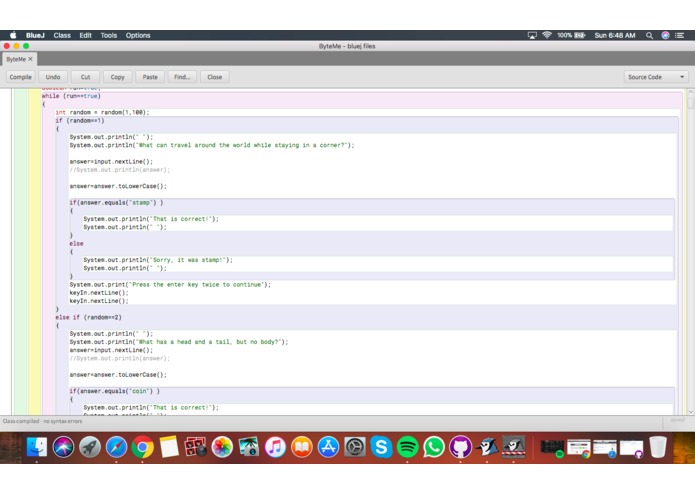This screenshot has width=695, height=494.
Task: Click the 'Sorry, it was stamp!' println line
Action: pyautogui.click(x=158, y=260)
